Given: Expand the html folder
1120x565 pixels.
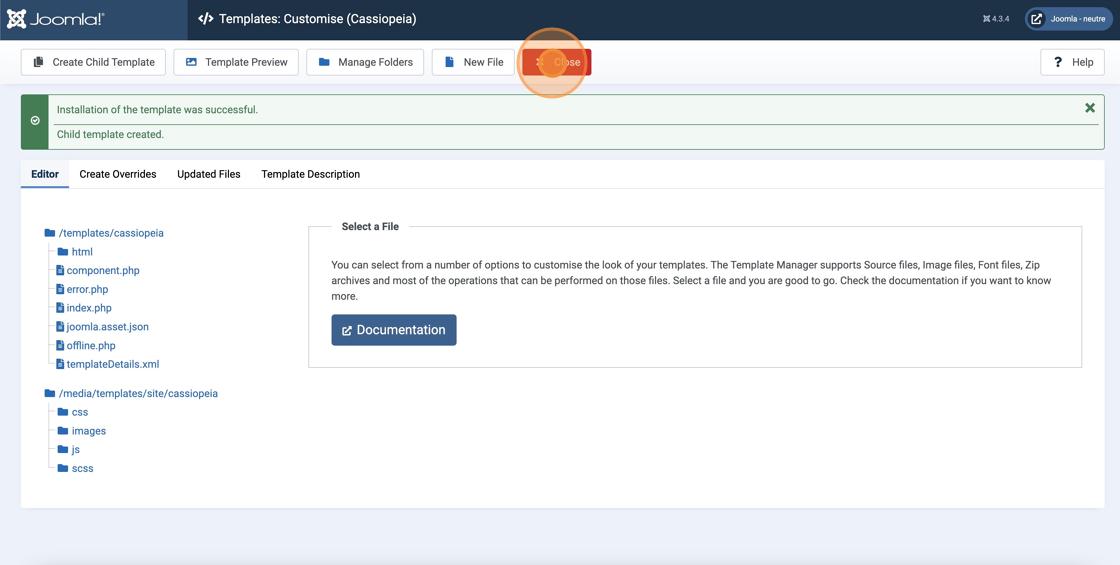Looking at the screenshot, I should (x=82, y=252).
